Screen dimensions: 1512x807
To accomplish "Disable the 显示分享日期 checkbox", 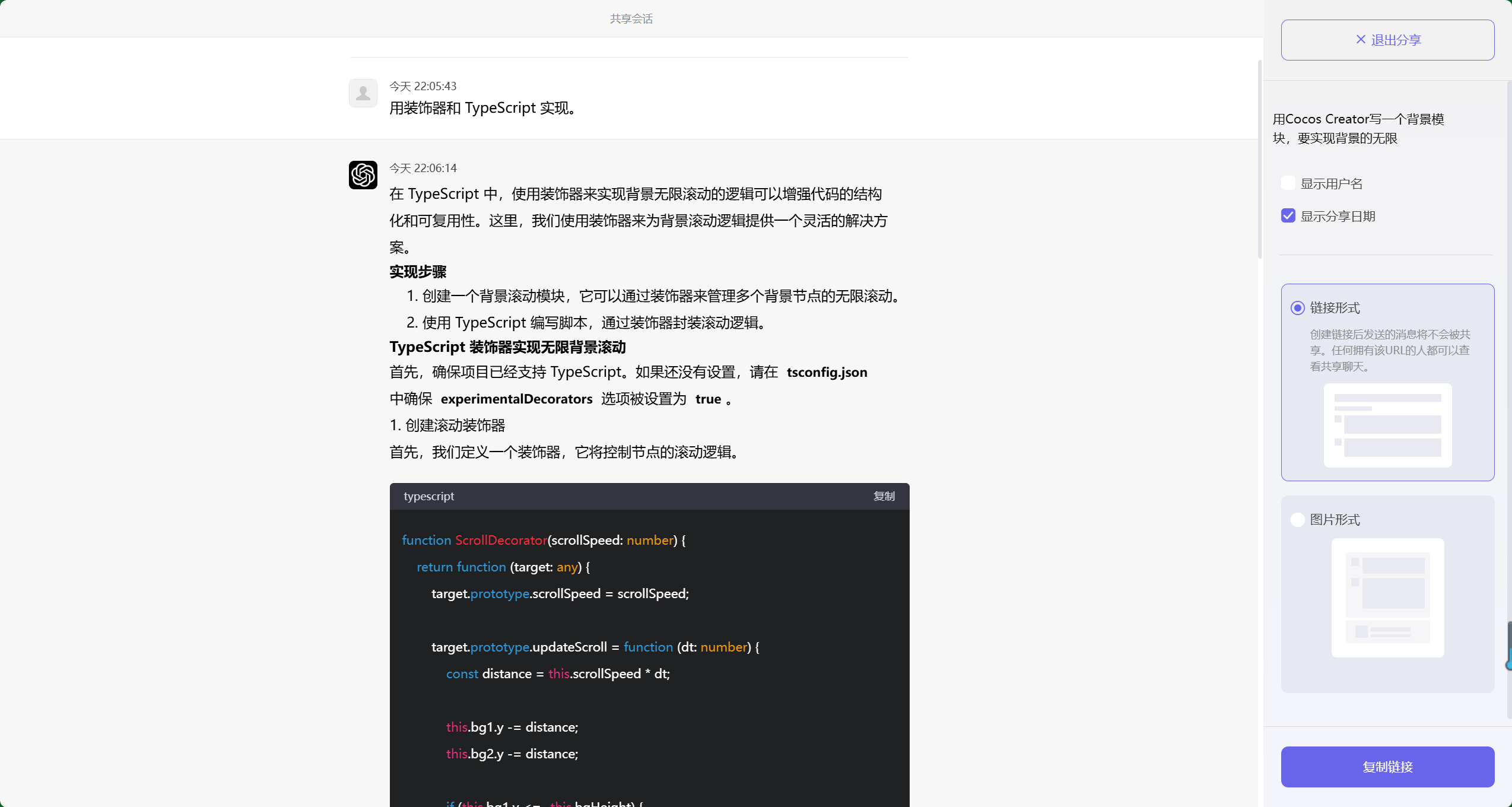I will 1288,215.
